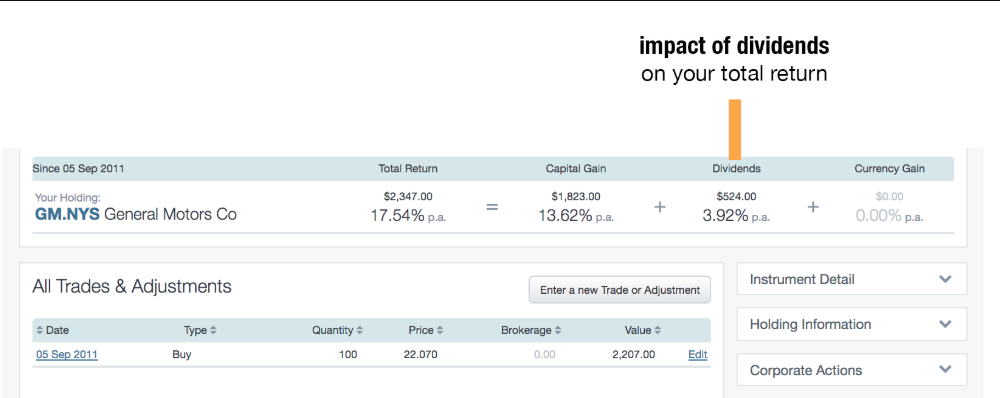Open the 05 Sep 2011 trade link
This screenshot has width=1000, height=398.
tap(67, 355)
